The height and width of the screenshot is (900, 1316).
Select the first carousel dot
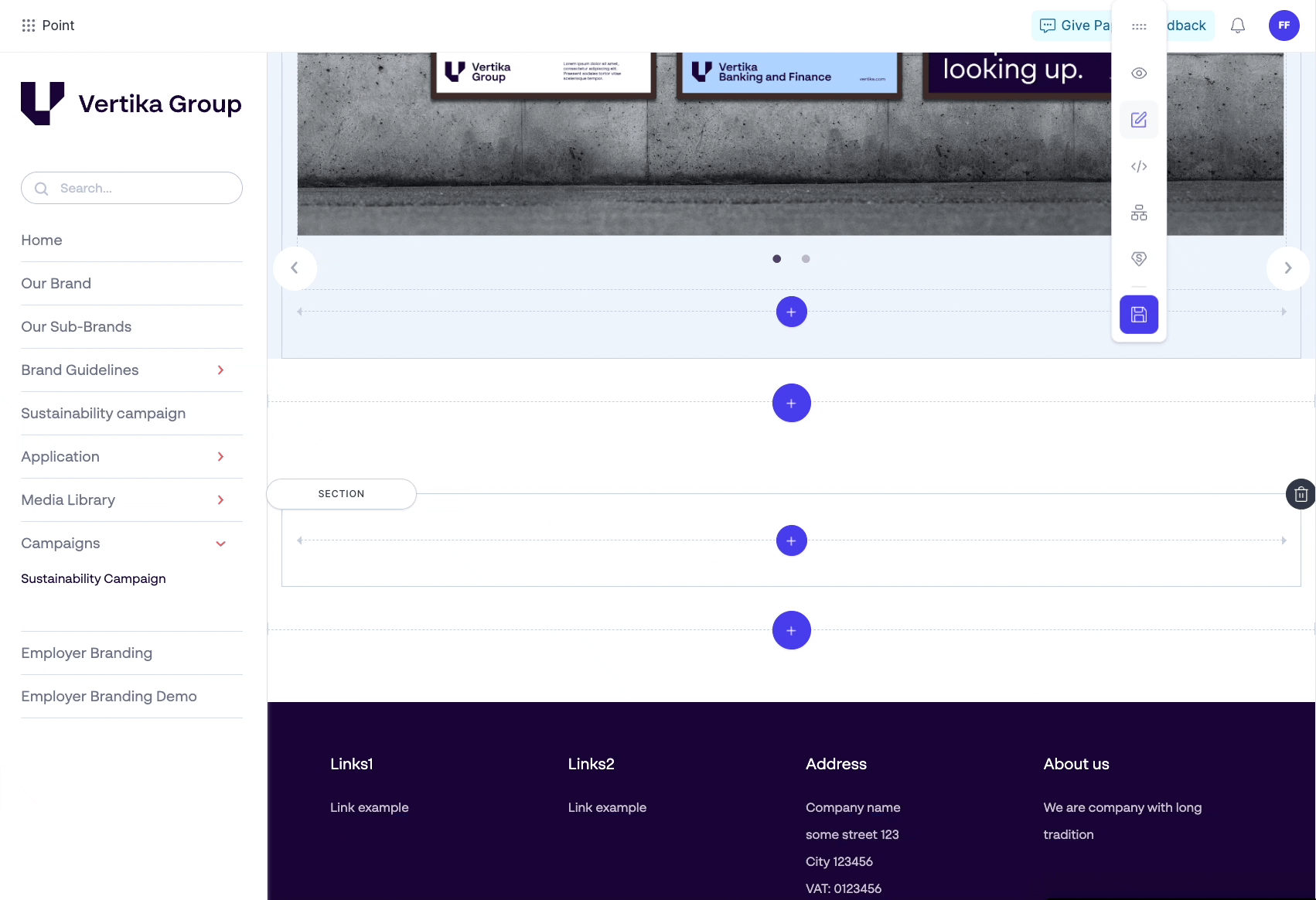click(x=777, y=259)
